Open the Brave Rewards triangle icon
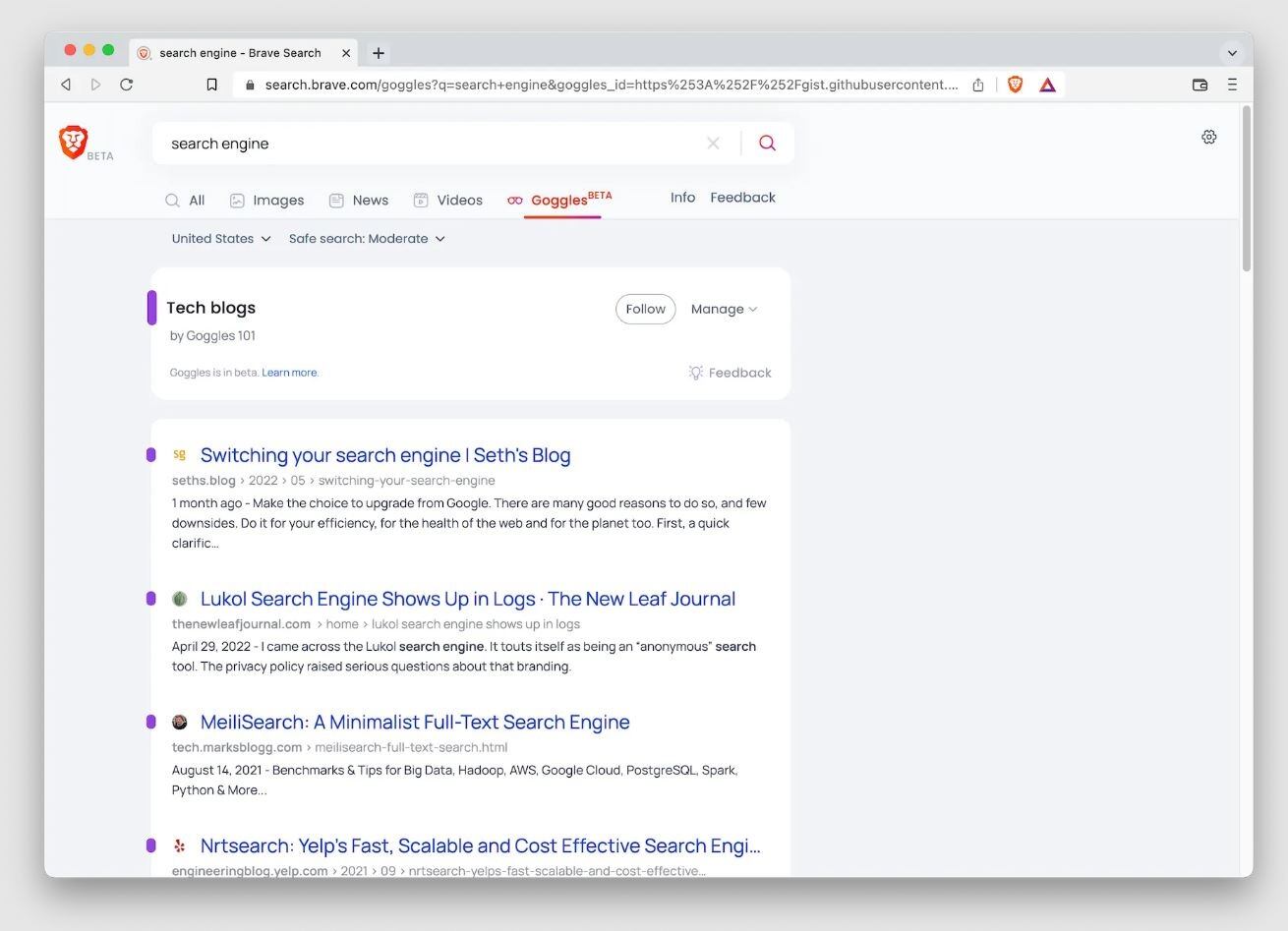This screenshot has width=1288, height=931. pyautogui.click(x=1048, y=85)
